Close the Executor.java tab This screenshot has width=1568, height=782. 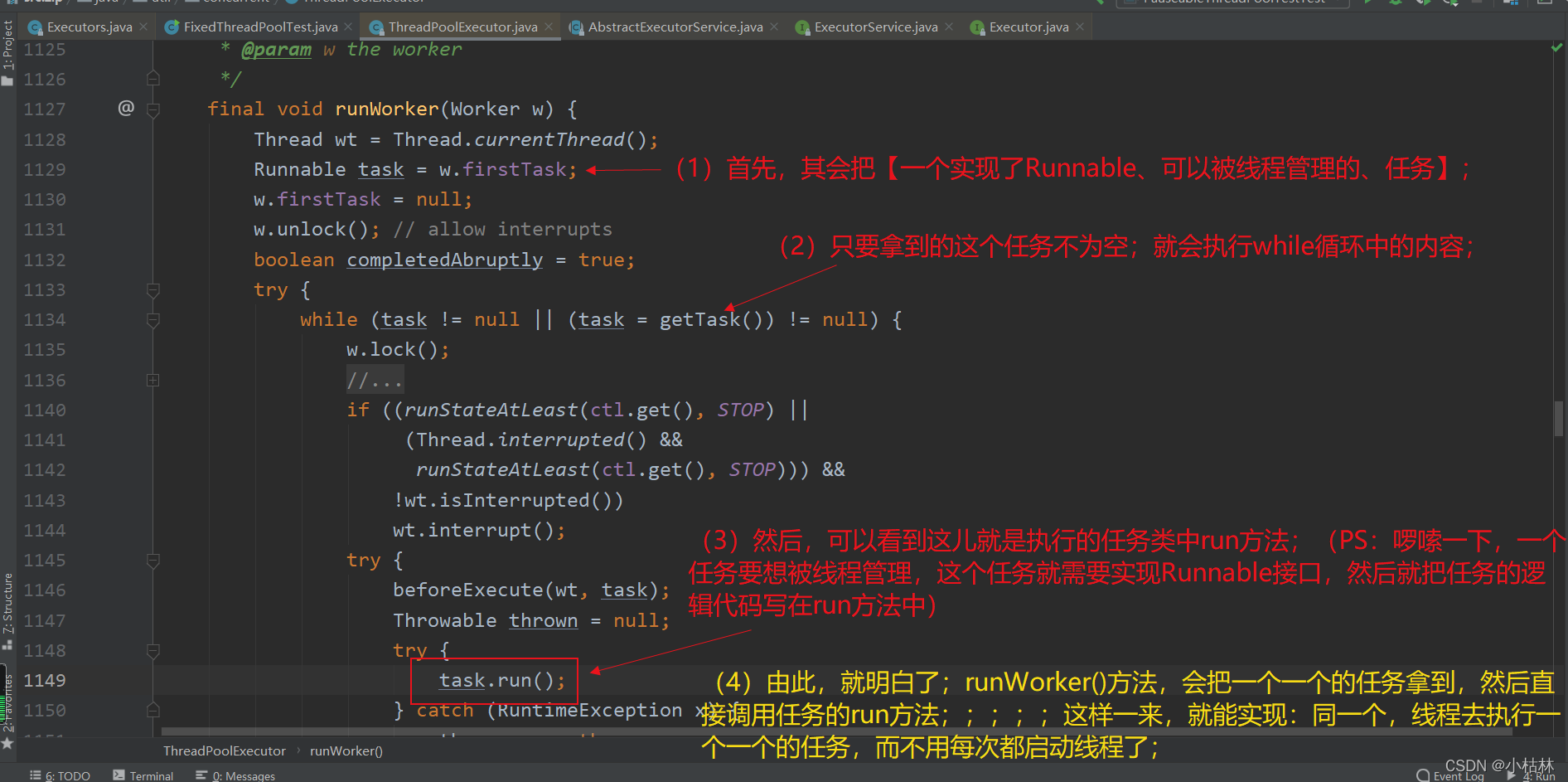(1080, 27)
